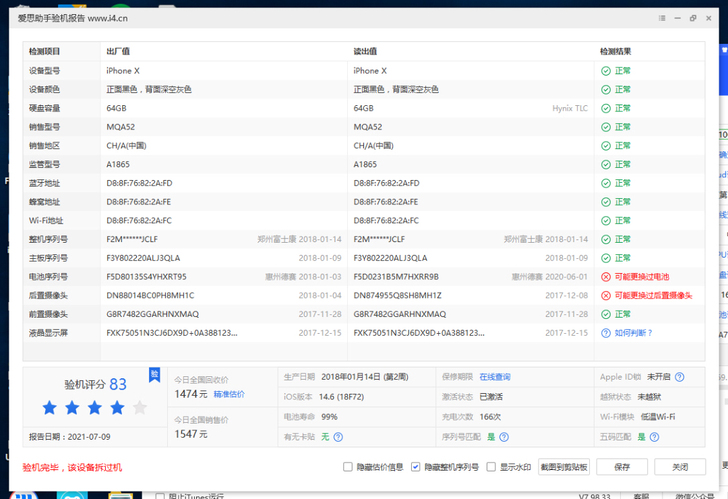Click help icon beside Apple ID锁 未开启
Viewport: 728px width, 499px height.
click(680, 377)
